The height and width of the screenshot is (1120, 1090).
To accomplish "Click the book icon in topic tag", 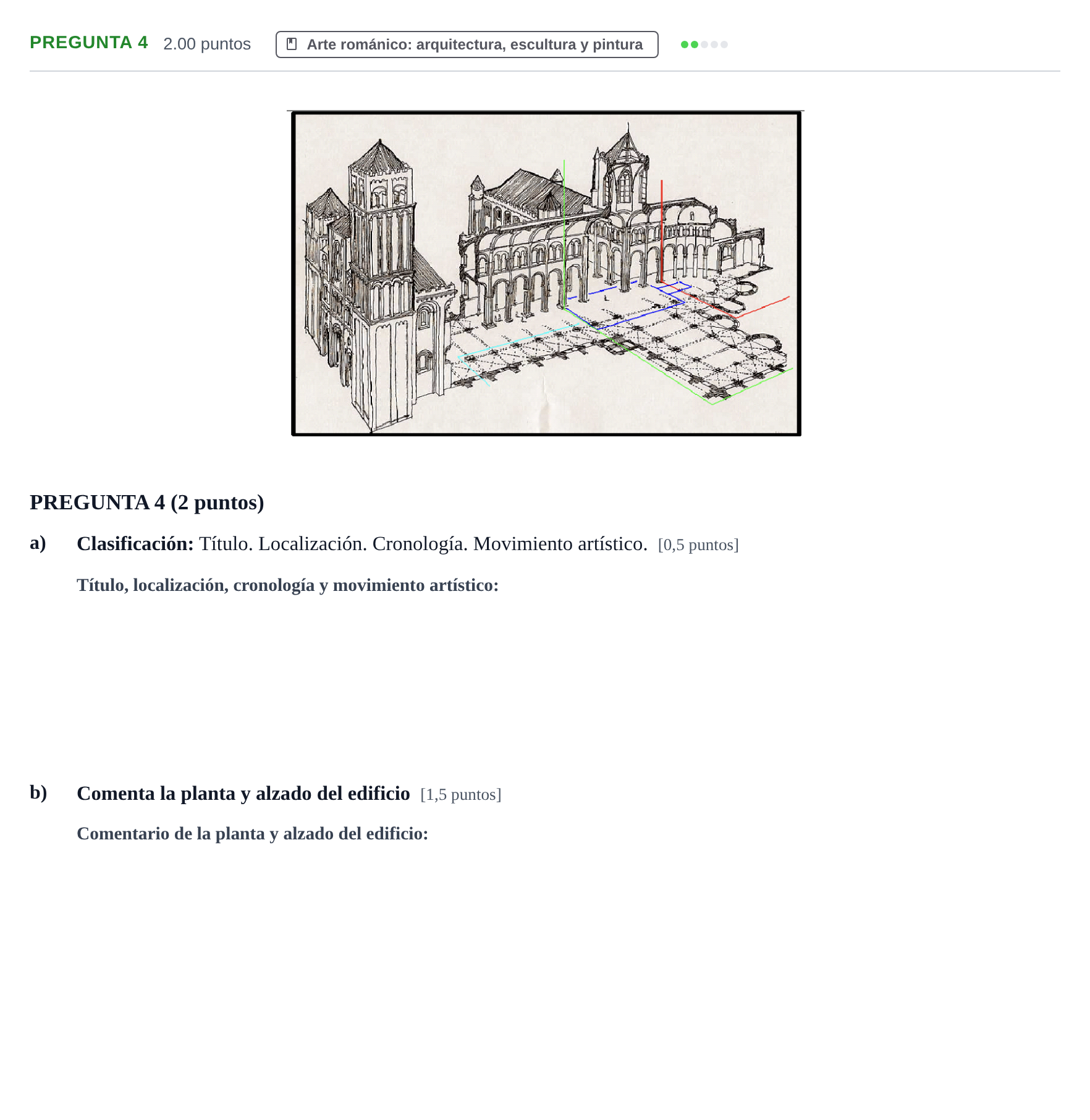I will pyautogui.click(x=292, y=44).
